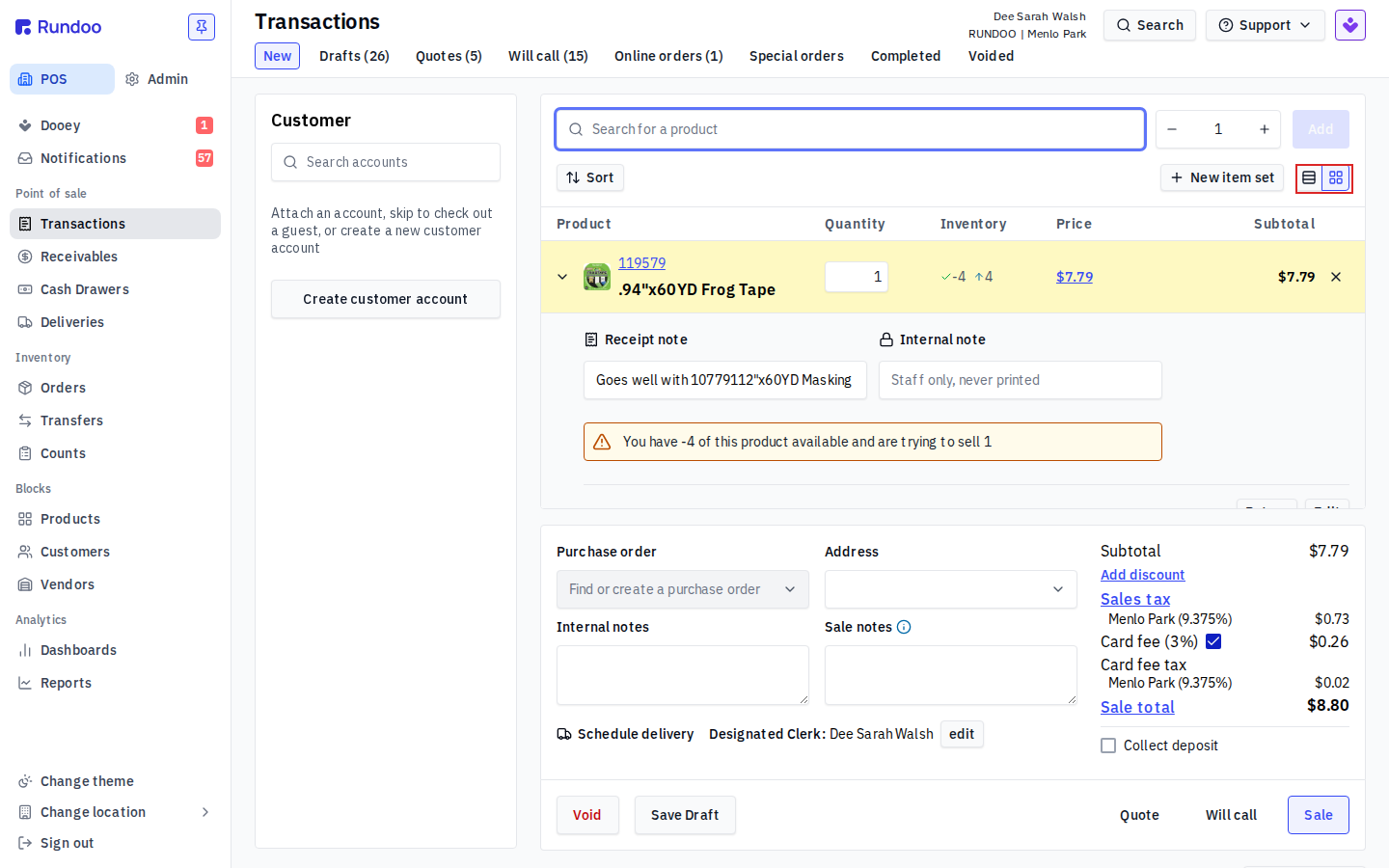Image resolution: width=1389 pixels, height=868 pixels.
Task: Switch to list view layout icon
Action: pos(1309,177)
